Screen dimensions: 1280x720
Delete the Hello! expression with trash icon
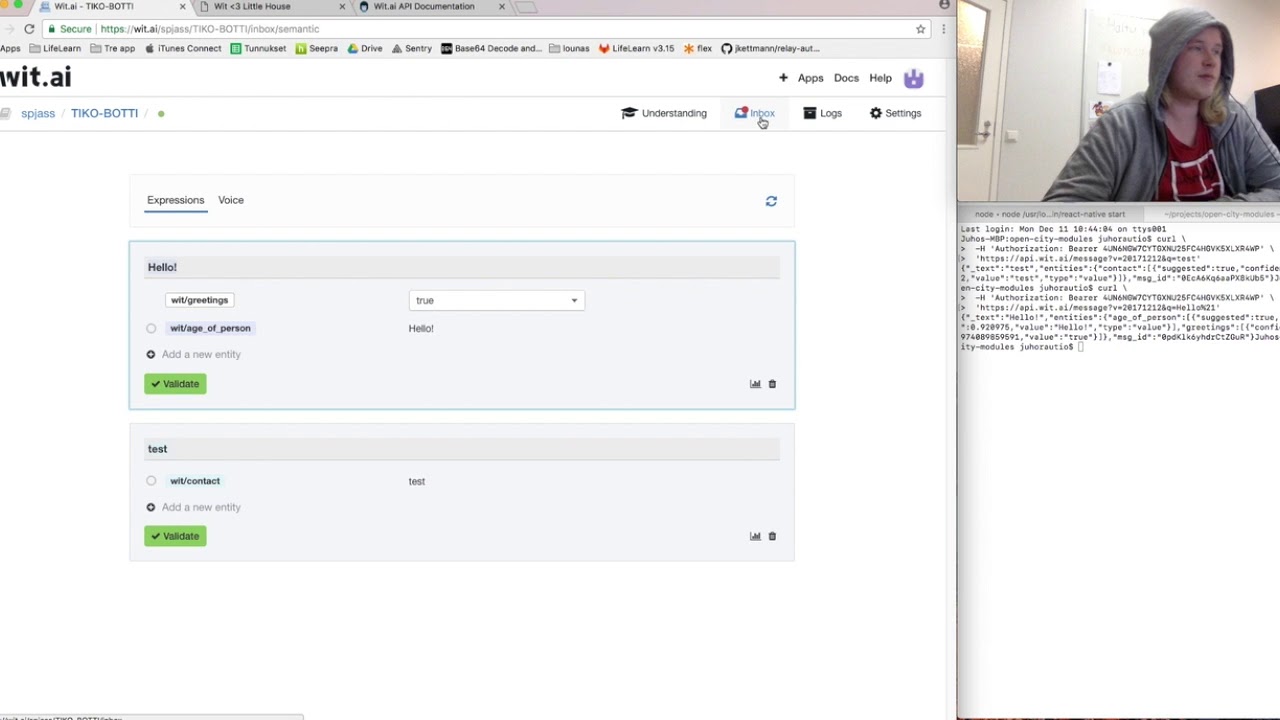click(x=772, y=384)
